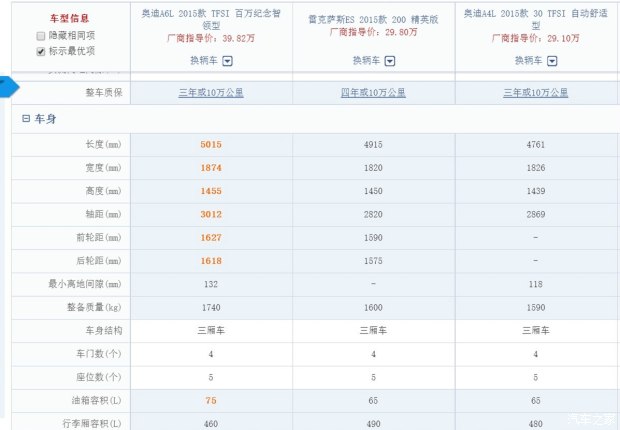
Task: Click the ground clearance value 118
Action: point(535,284)
